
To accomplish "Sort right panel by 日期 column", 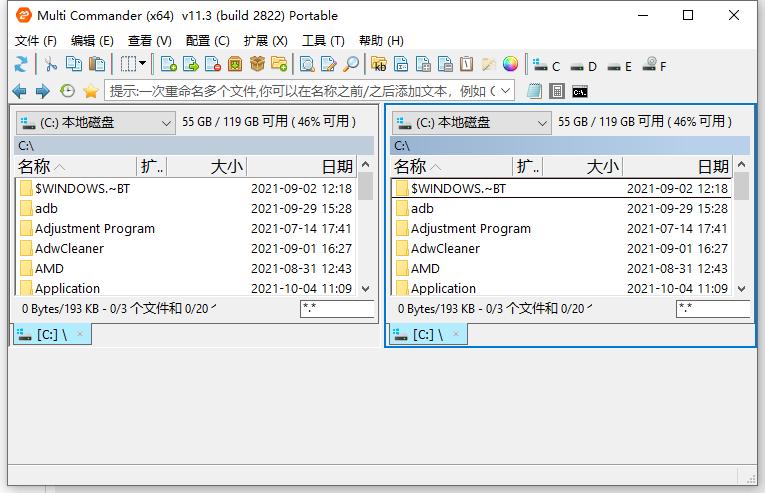I will tap(678, 166).
